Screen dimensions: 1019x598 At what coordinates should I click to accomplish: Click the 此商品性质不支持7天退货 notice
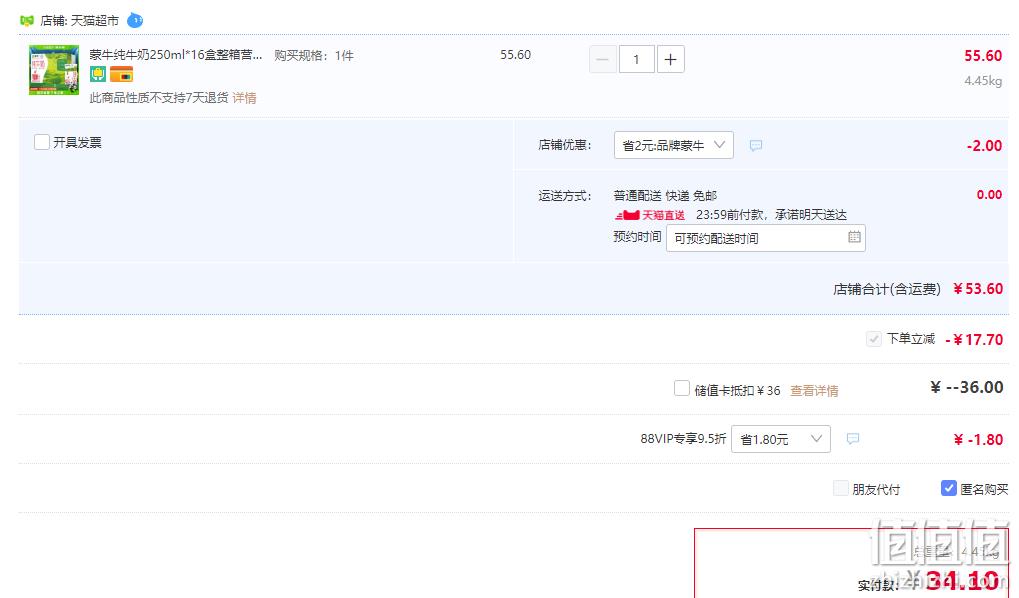tap(159, 98)
